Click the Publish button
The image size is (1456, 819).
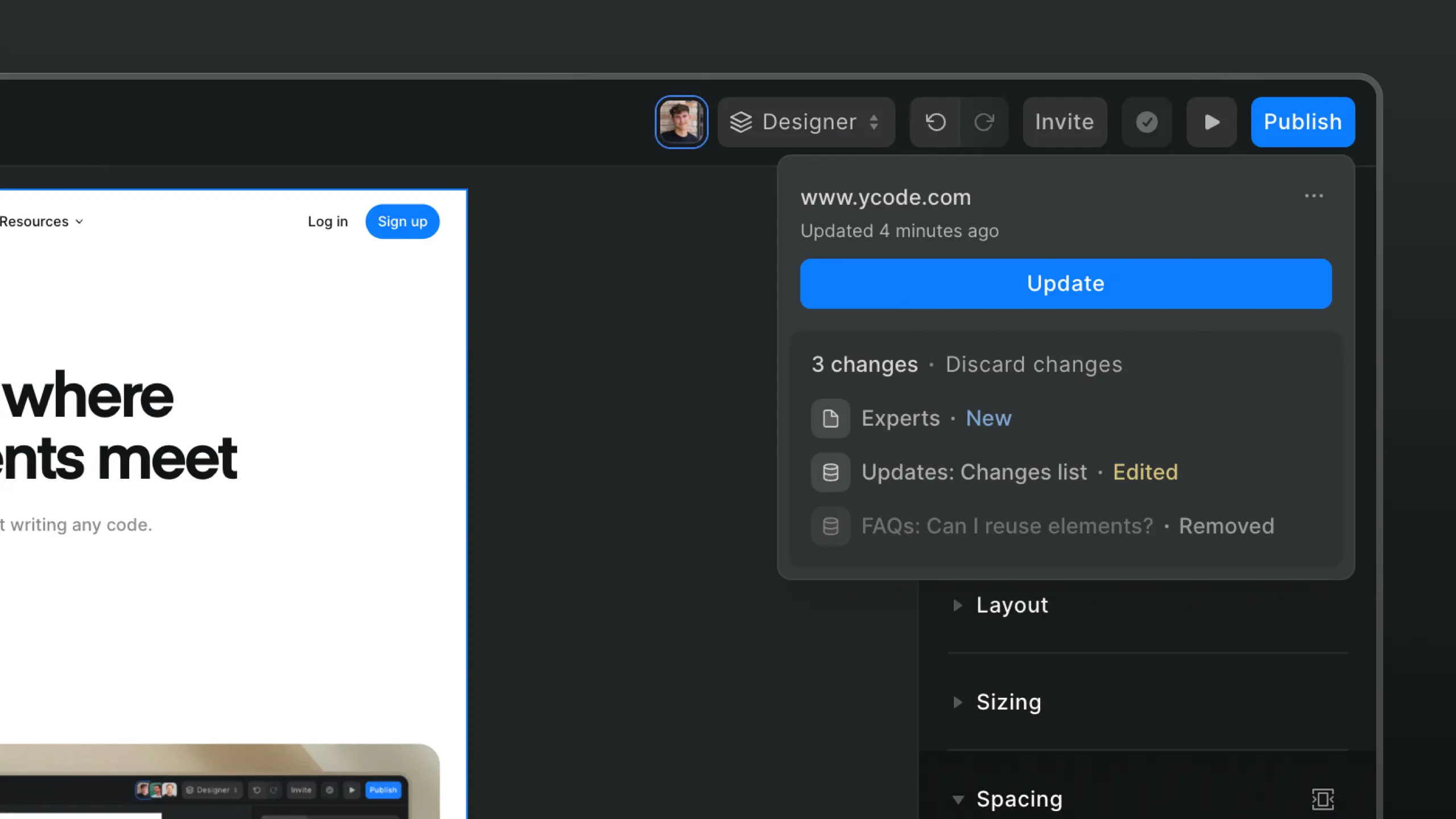point(1302,122)
